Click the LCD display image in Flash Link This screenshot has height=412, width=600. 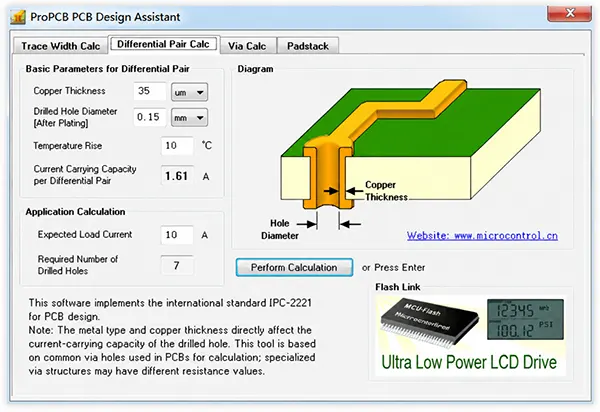(x=525, y=319)
